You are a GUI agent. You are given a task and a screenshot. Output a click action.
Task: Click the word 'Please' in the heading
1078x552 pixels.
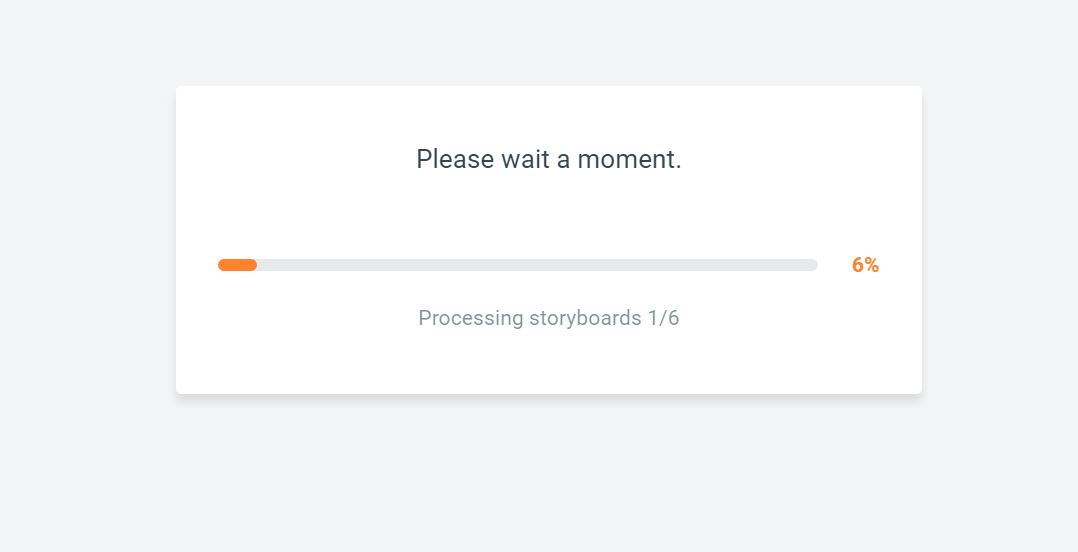pos(455,159)
